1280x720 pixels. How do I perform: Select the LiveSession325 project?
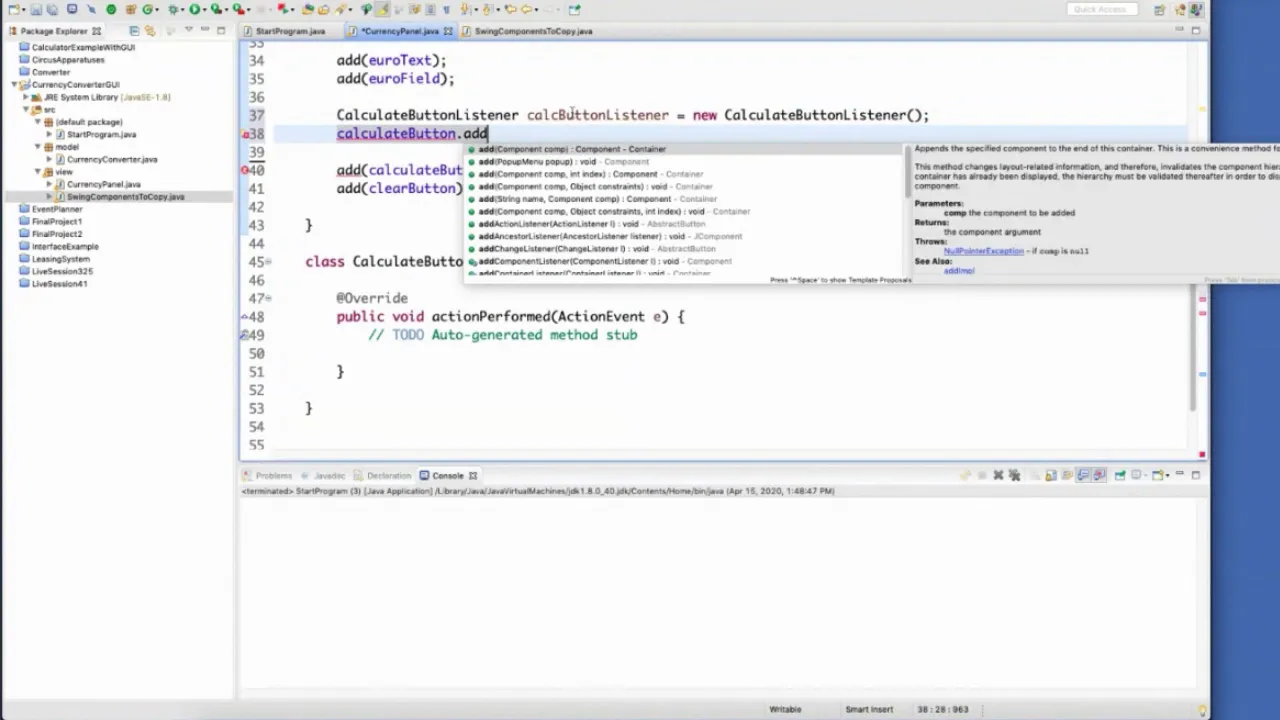point(62,271)
